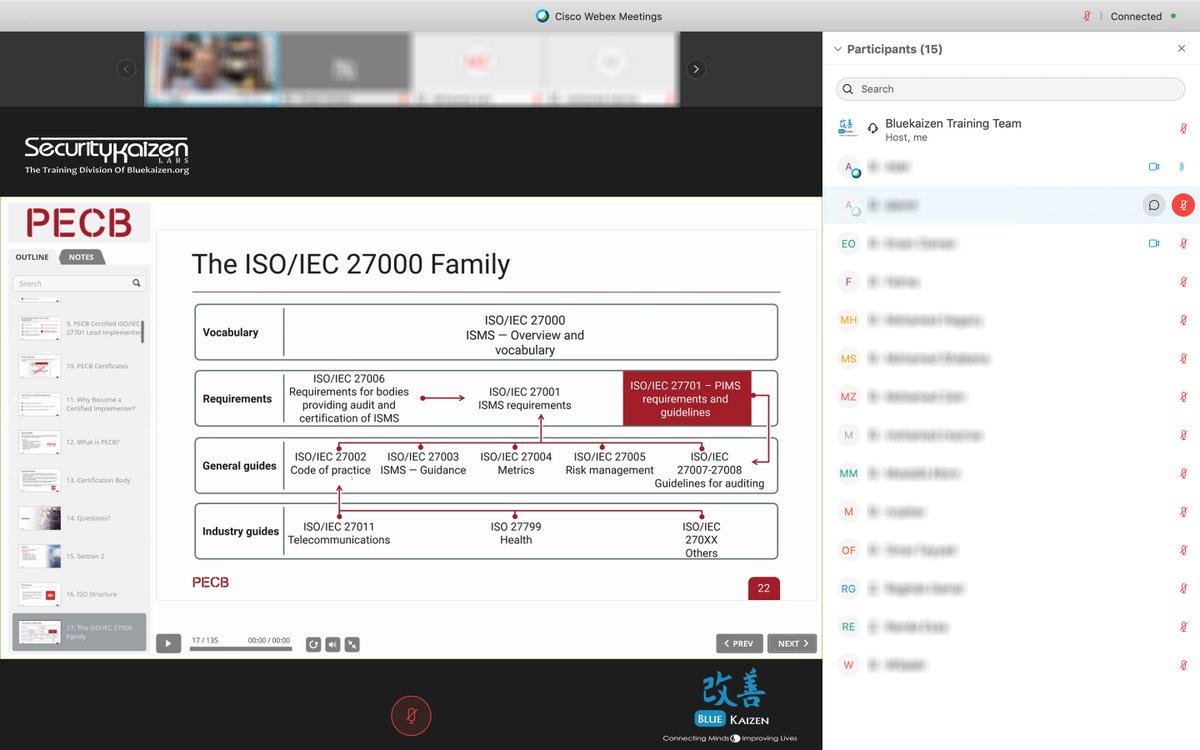Select the RG participant avatar

click(848, 588)
